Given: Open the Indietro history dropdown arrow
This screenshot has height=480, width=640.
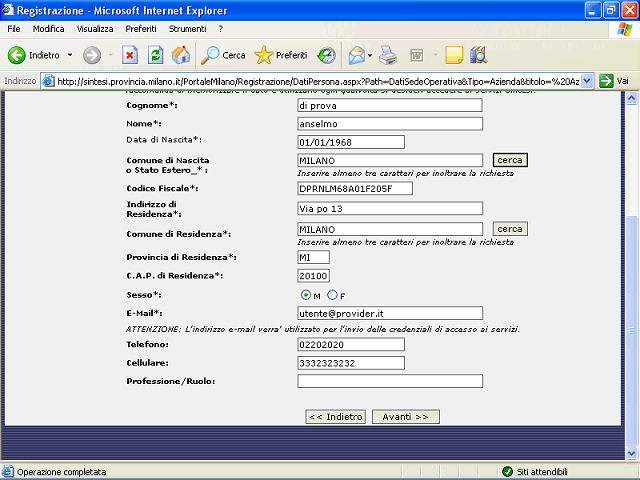Looking at the screenshot, I should coord(70,55).
